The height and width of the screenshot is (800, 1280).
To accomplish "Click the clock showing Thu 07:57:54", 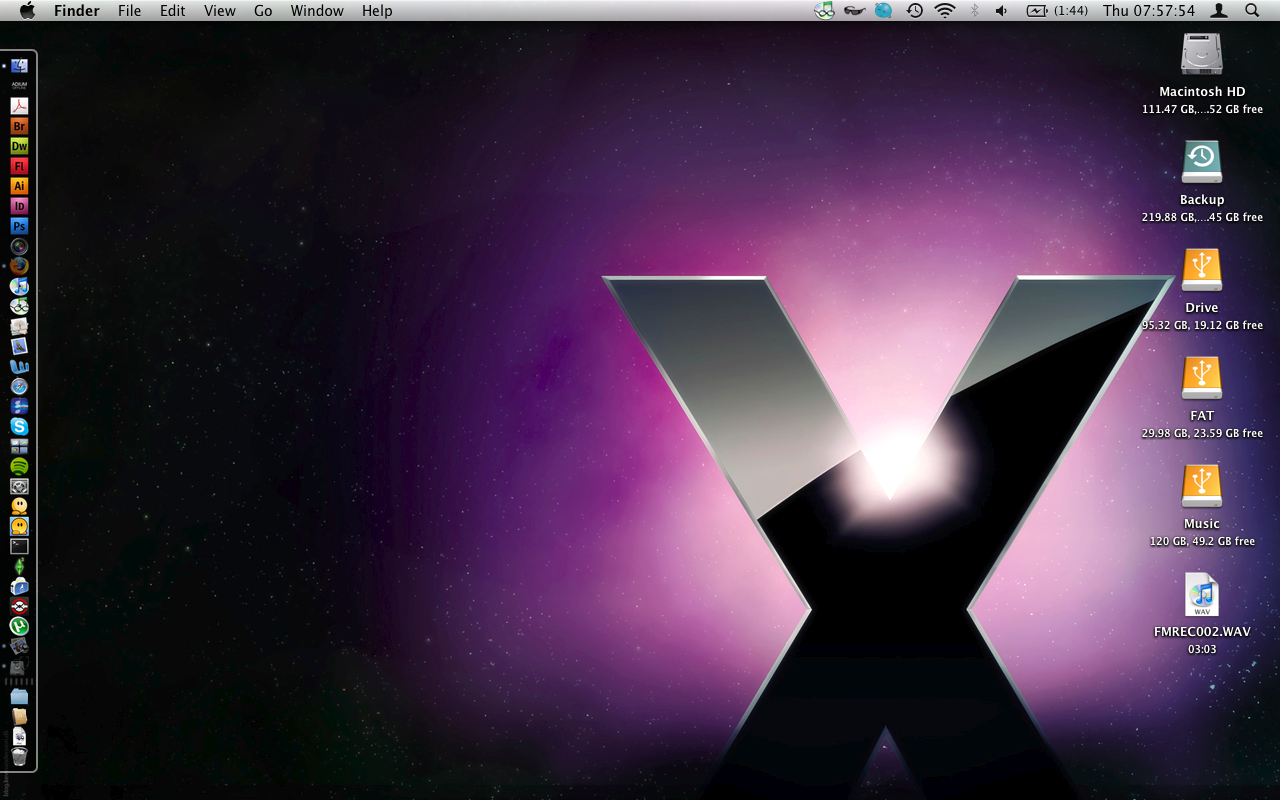I will pos(1149,11).
